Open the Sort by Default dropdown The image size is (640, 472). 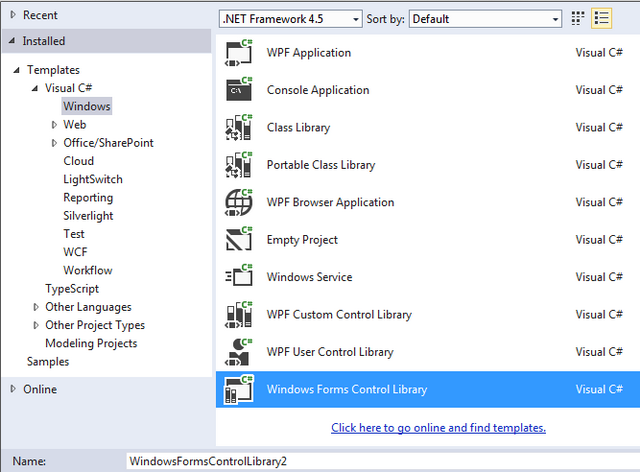coord(485,19)
